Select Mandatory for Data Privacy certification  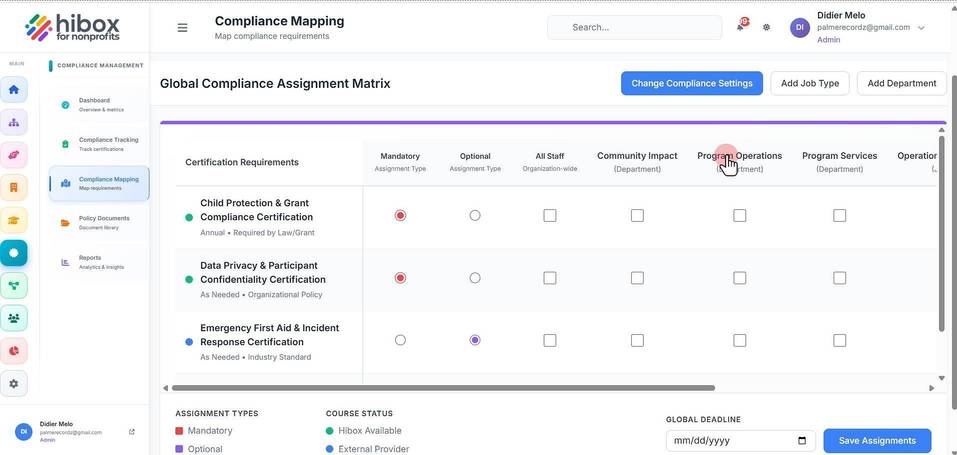coord(400,278)
